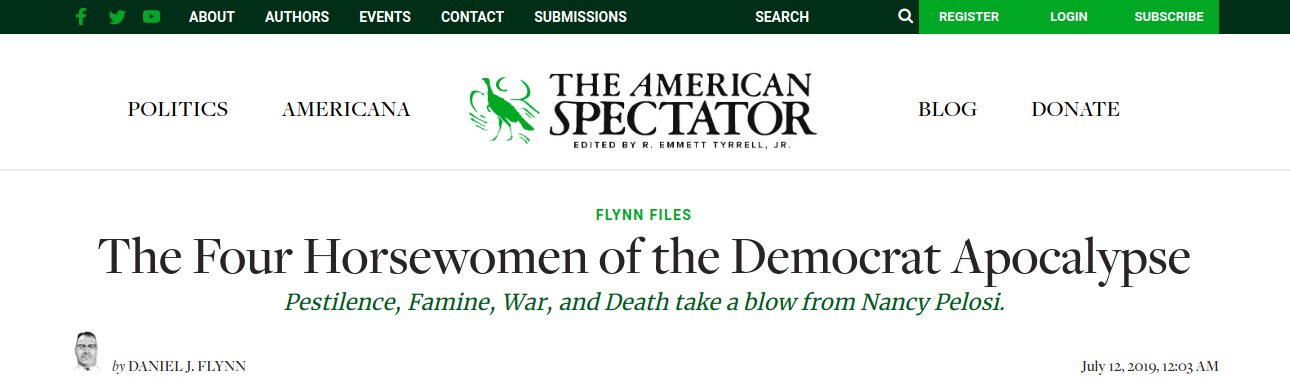Open the Contact page

[472, 17]
